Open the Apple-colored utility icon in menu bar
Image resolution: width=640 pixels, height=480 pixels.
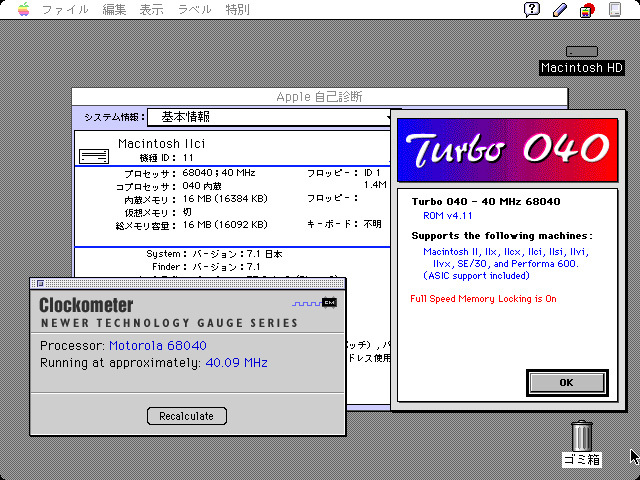click(587, 10)
